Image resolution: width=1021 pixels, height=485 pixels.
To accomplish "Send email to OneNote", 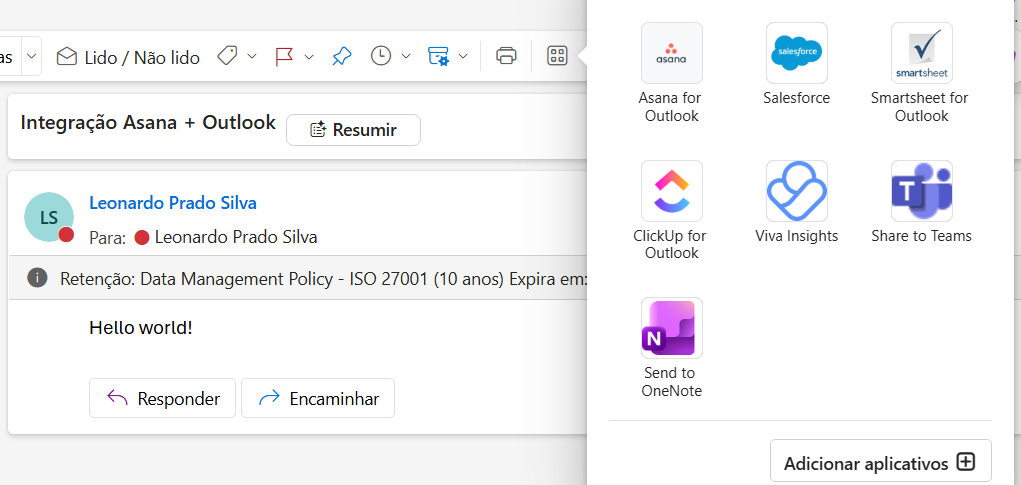I will click(671, 328).
